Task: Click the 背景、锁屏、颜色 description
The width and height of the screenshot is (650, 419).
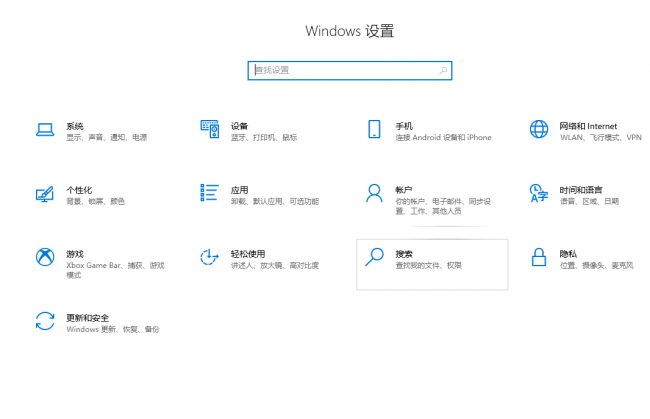Action: point(95,201)
